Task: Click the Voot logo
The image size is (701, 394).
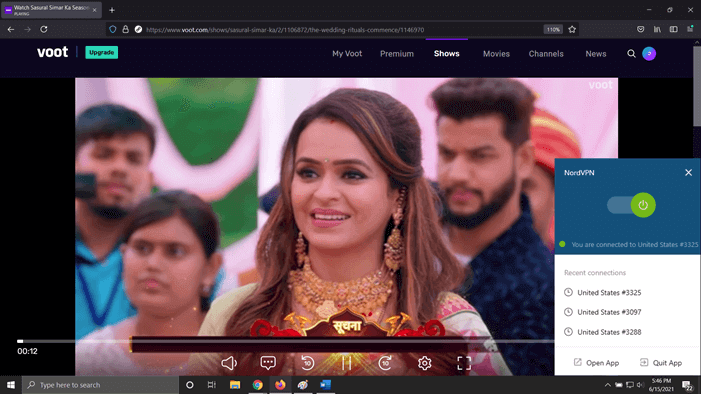Action: tap(53, 52)
